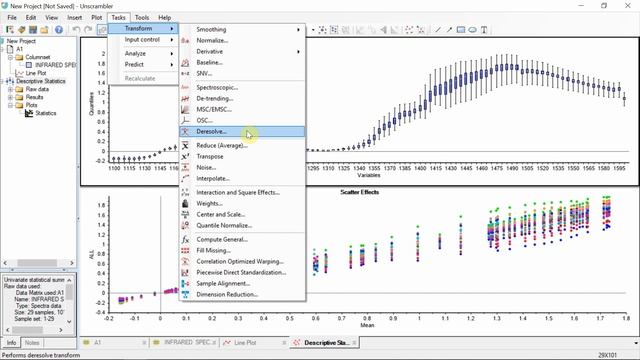Viewport: 640px width, 360px height.
Task: Click the Deresolve menu icon
Action: [x=185, y=131]
